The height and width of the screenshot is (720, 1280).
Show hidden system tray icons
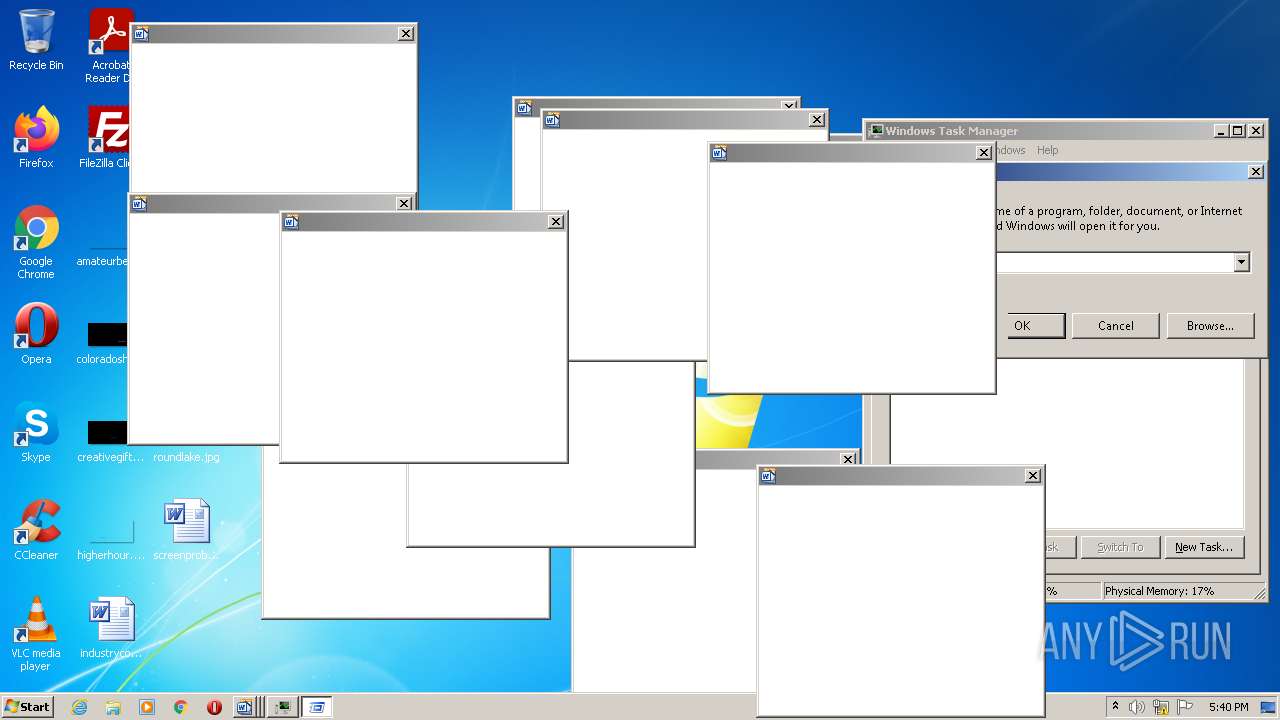click(x=1115, y=707)
